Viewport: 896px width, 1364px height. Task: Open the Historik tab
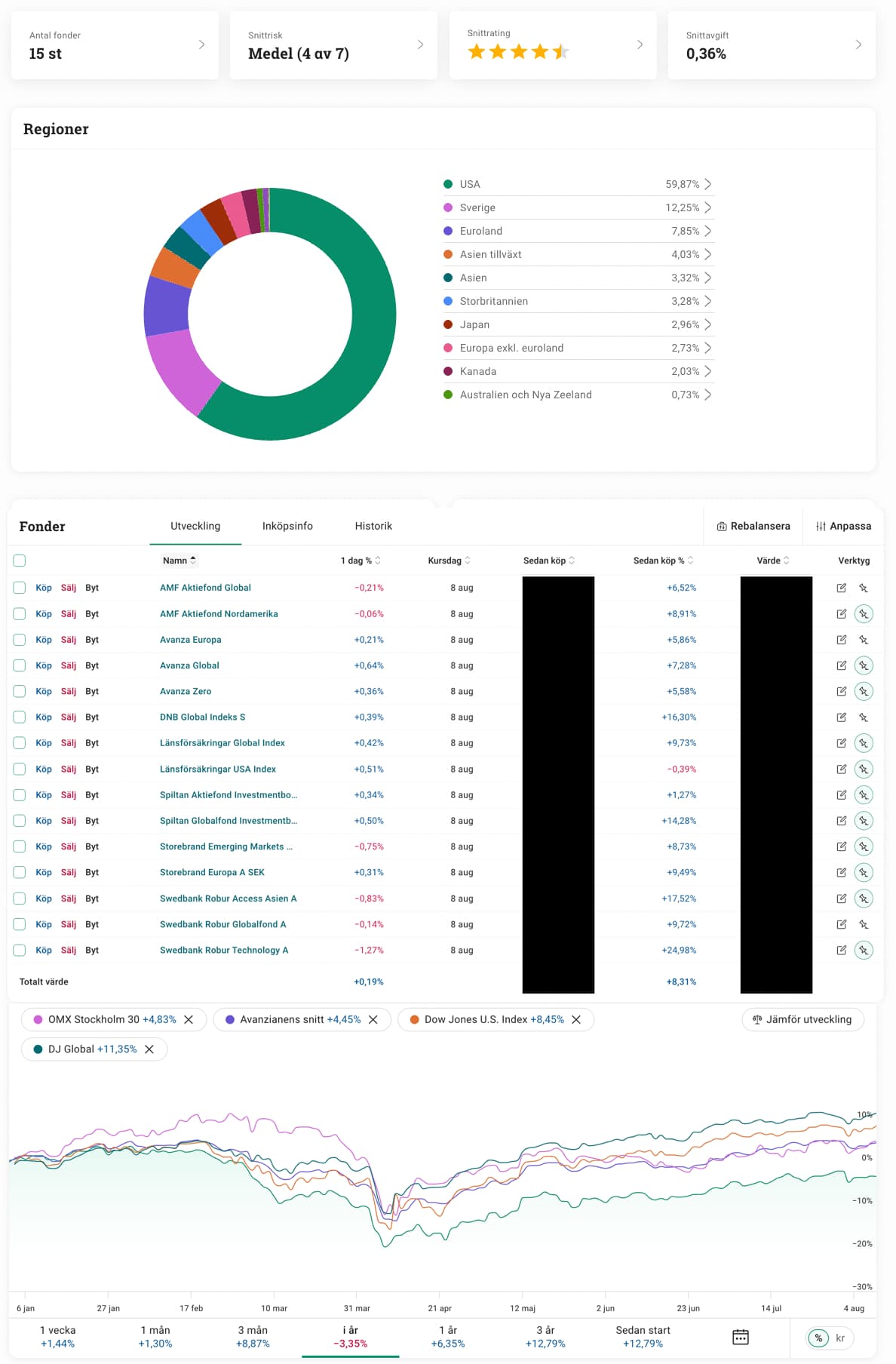coord(373,526)
